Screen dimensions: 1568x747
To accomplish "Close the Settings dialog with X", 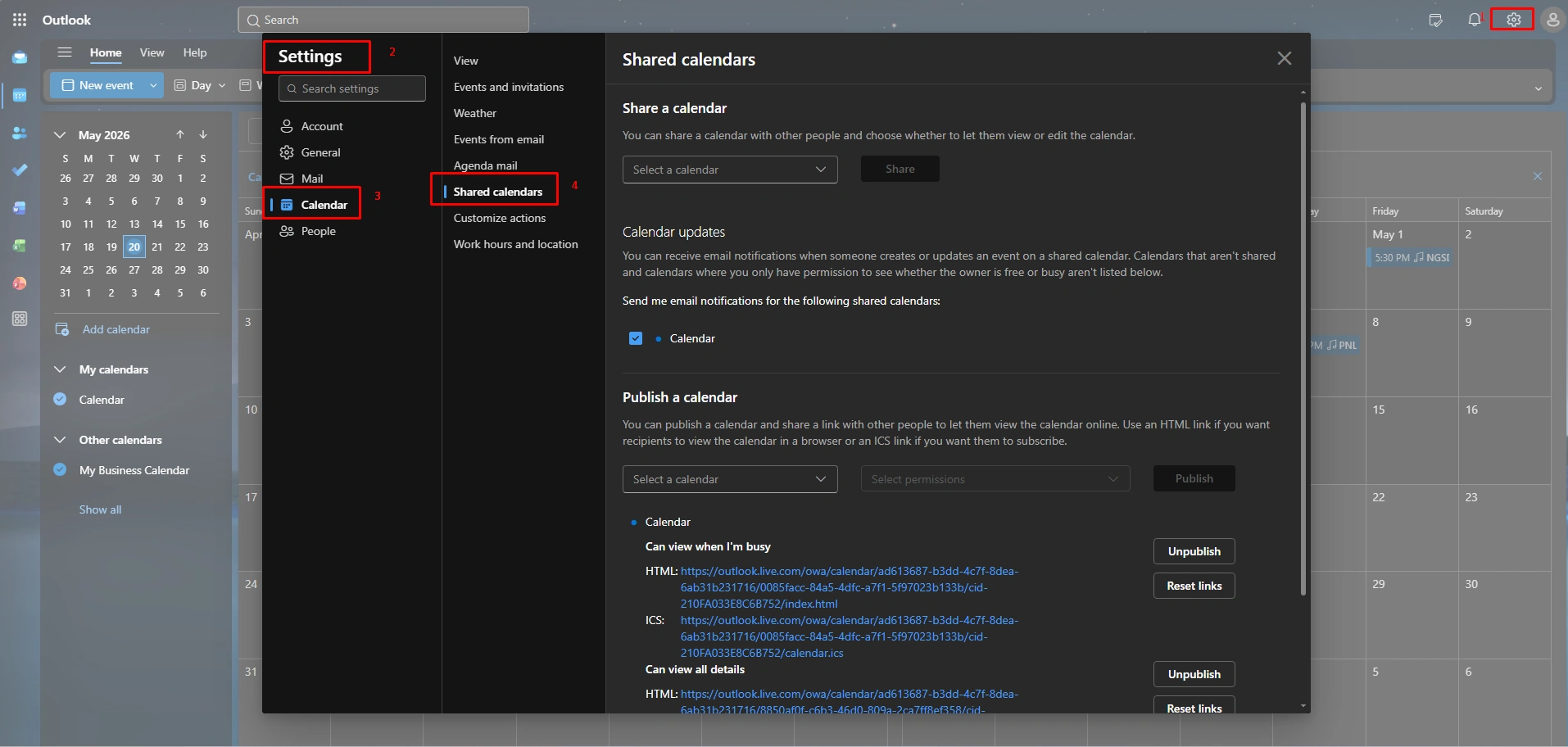I will pyautogui.click(x=1285, y=58).
